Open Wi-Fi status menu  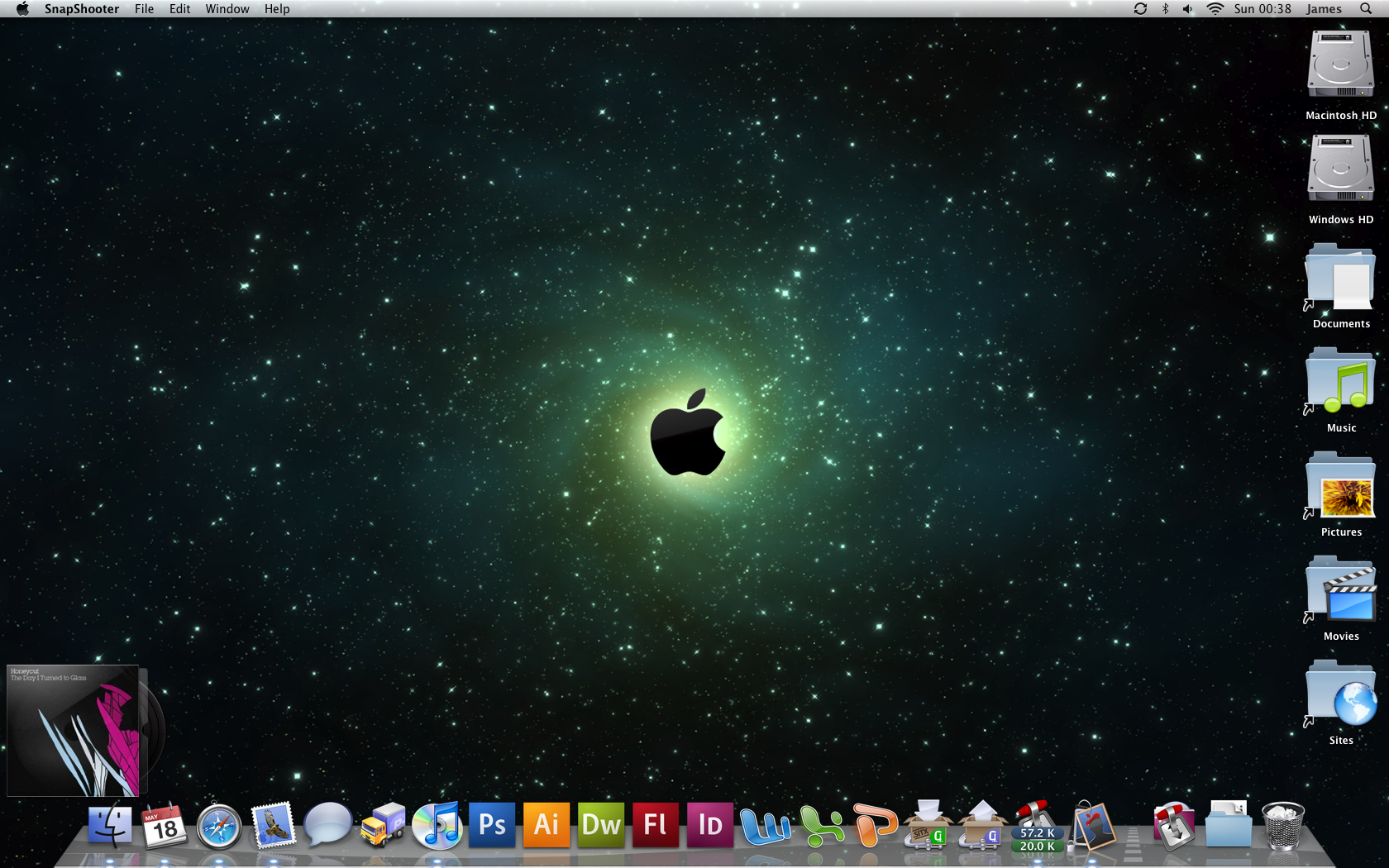1215,8
